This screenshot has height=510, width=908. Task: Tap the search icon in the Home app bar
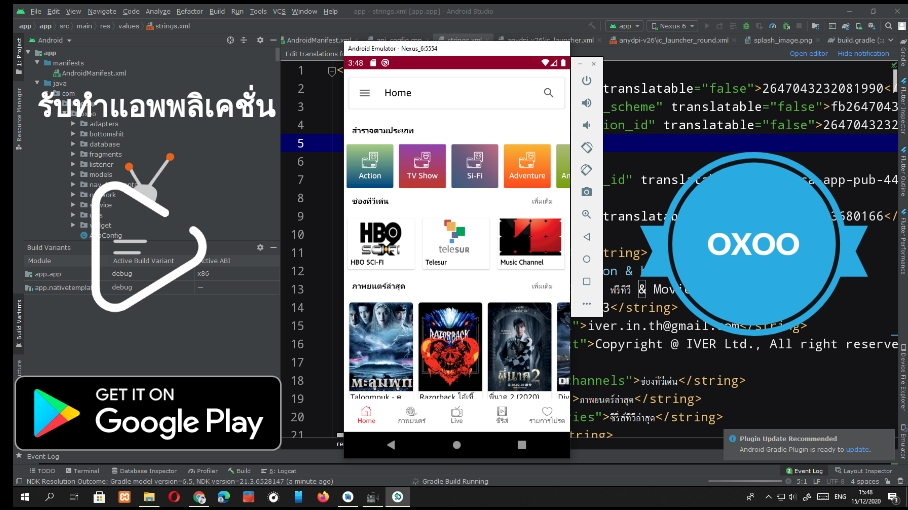[x=548, y=93]
